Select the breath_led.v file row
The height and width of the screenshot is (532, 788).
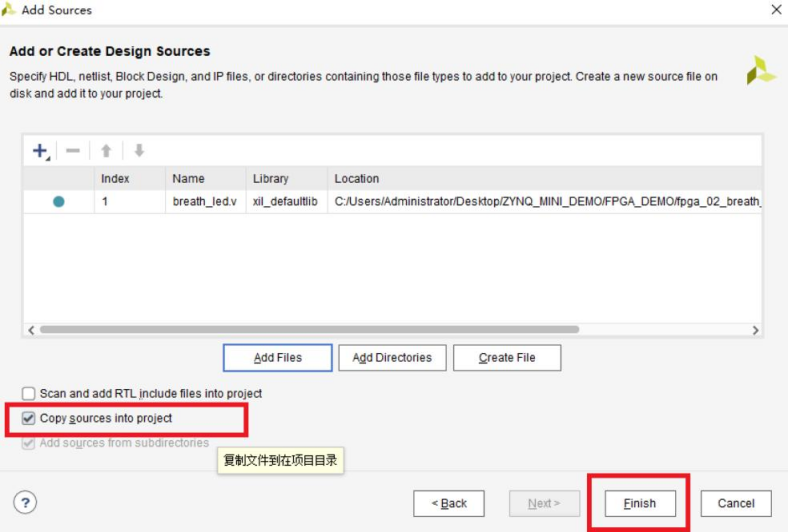click(x=205, y=202)
